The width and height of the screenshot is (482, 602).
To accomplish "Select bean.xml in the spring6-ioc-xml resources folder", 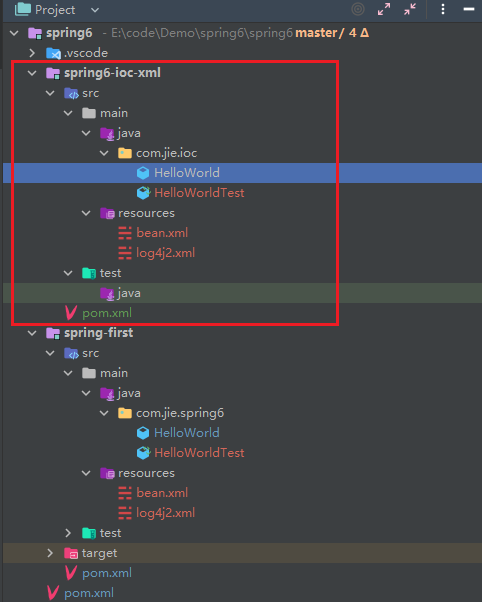I will (x=162, y=233).
